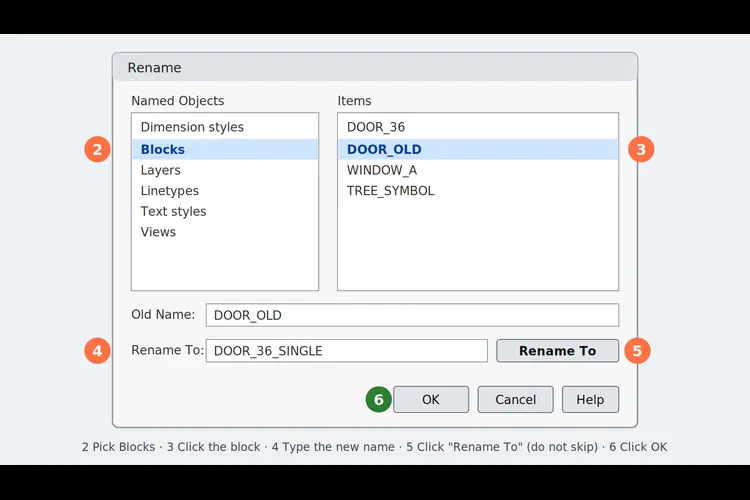Select WINDOW_A in Items list
Screen dimensions: 750x500
point(478,170)
